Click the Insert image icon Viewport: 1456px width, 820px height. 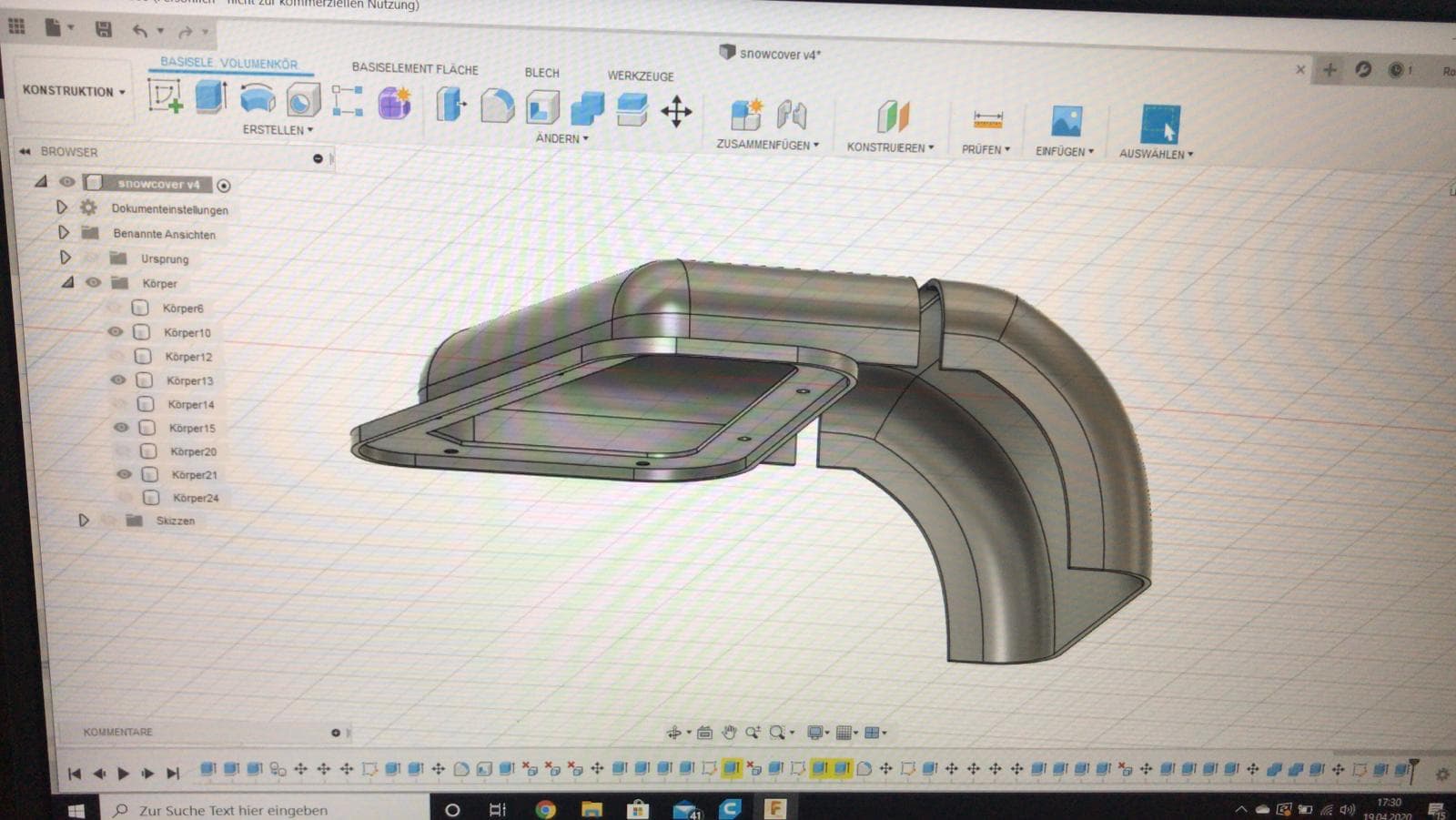(1066, 122)
